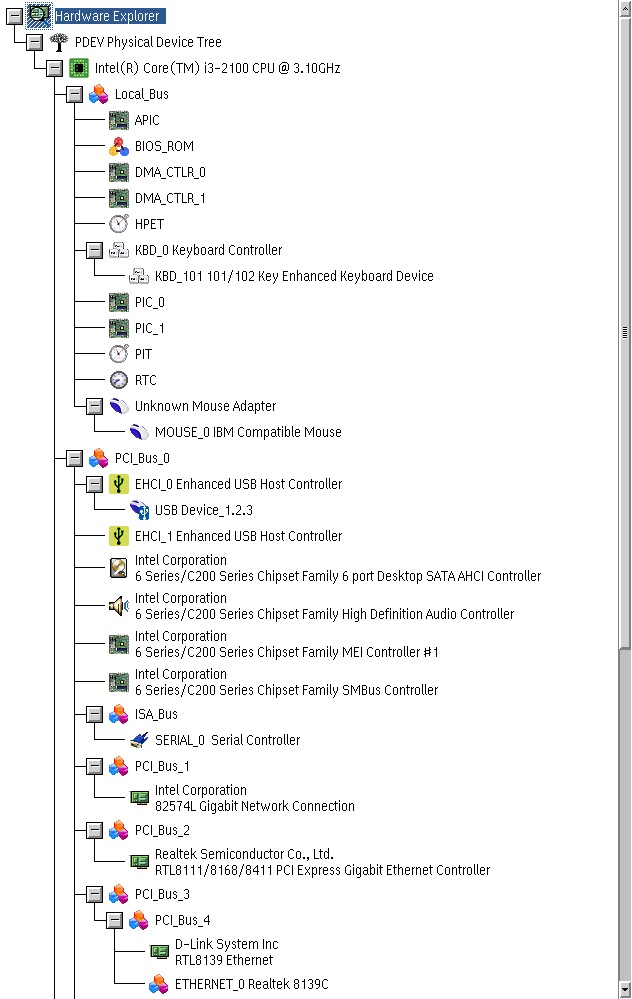The height and width of the screenshot is (999, 632).
Task: Click the EHCI_0 USB Host Controller icon
Action: pos(118,484)
